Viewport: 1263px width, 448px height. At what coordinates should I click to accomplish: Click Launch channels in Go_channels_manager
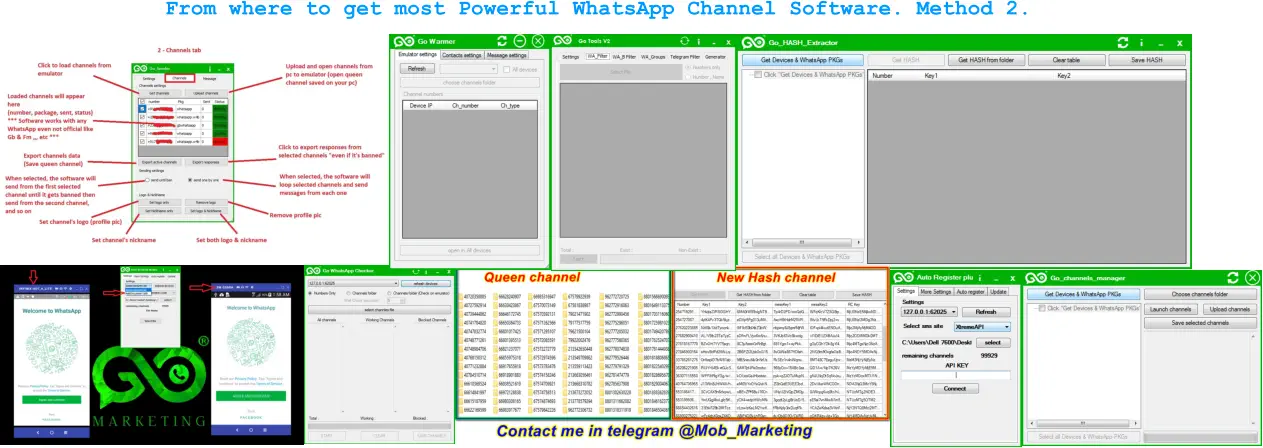click(1170, 310)
